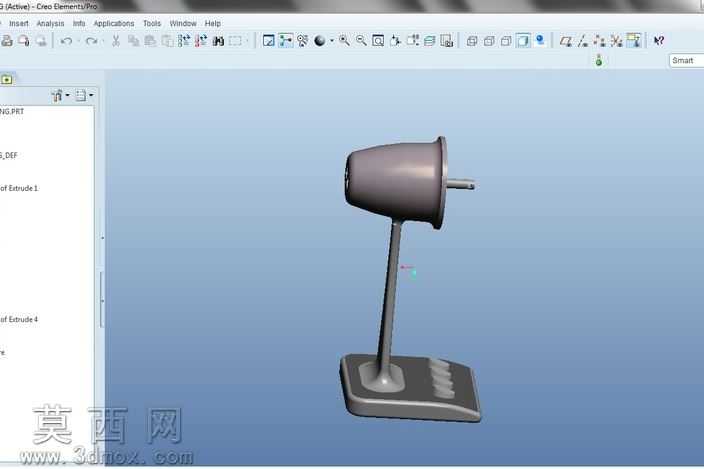Click the Zoom Out magnifier icon
The image size is (704, 469).
pos(361,41)
